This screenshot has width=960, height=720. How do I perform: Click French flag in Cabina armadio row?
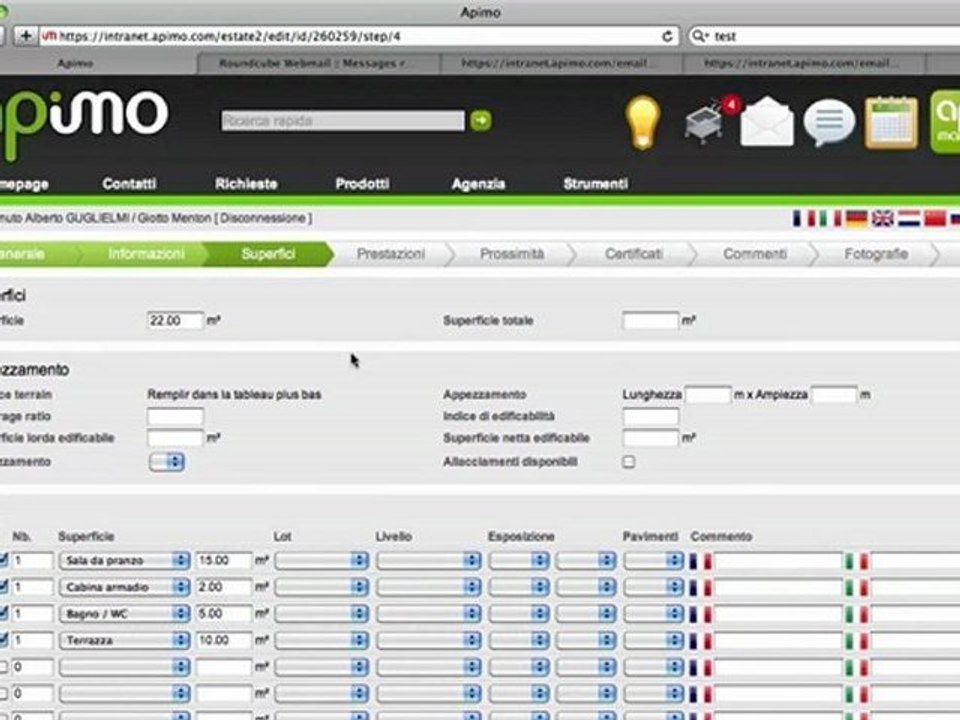tap(700, 588)
